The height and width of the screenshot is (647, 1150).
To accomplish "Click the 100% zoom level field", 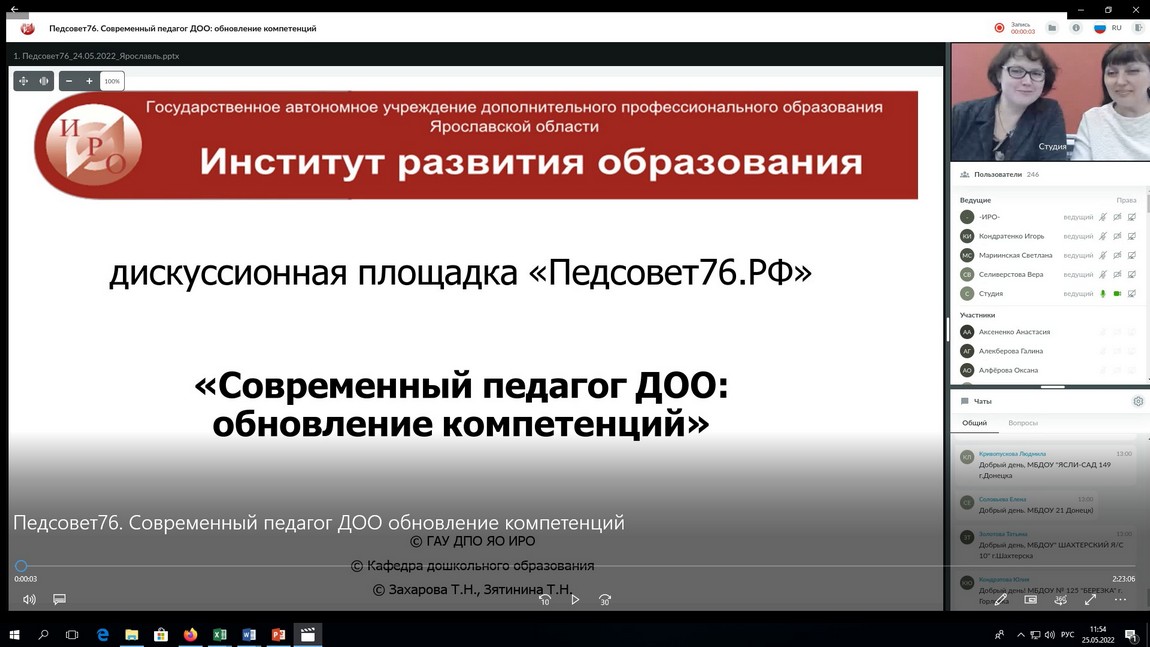I will (x=112, y=81).
